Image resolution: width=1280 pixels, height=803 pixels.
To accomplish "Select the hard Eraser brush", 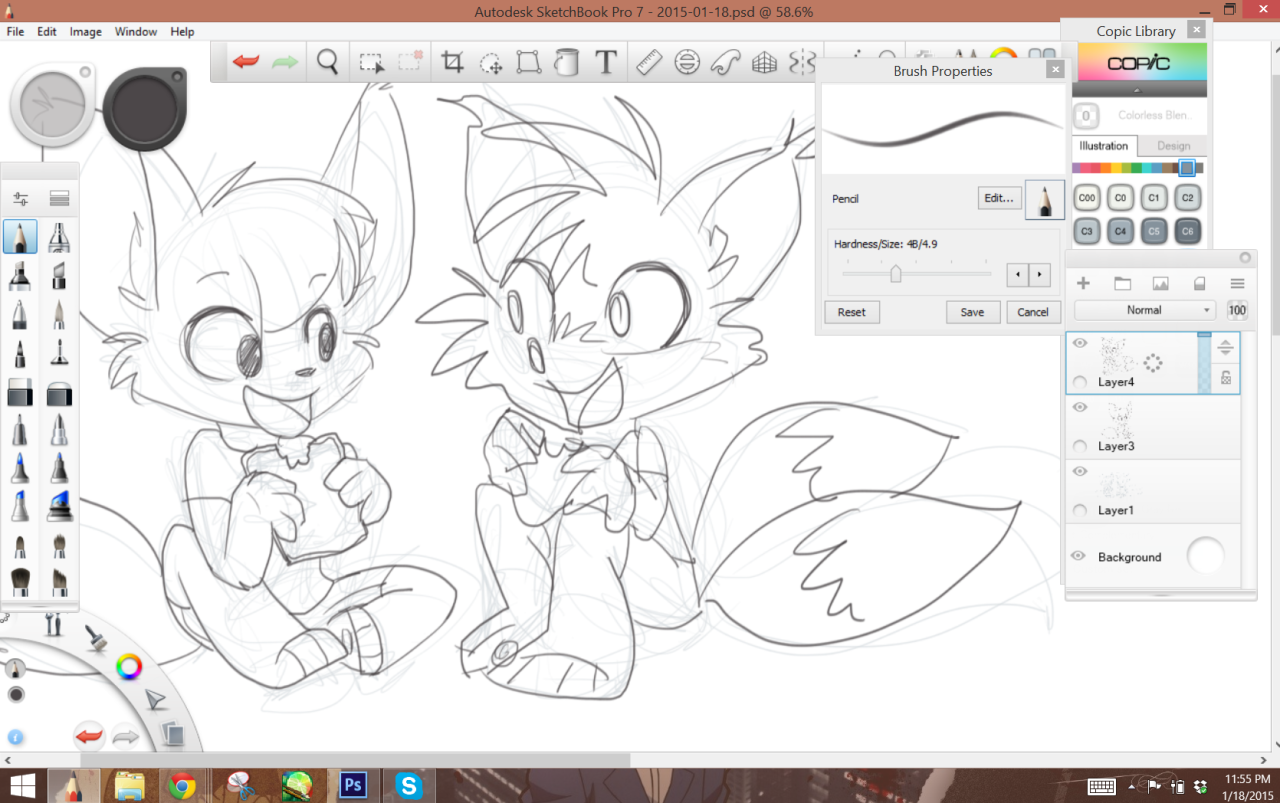I will tap(20, 393).
